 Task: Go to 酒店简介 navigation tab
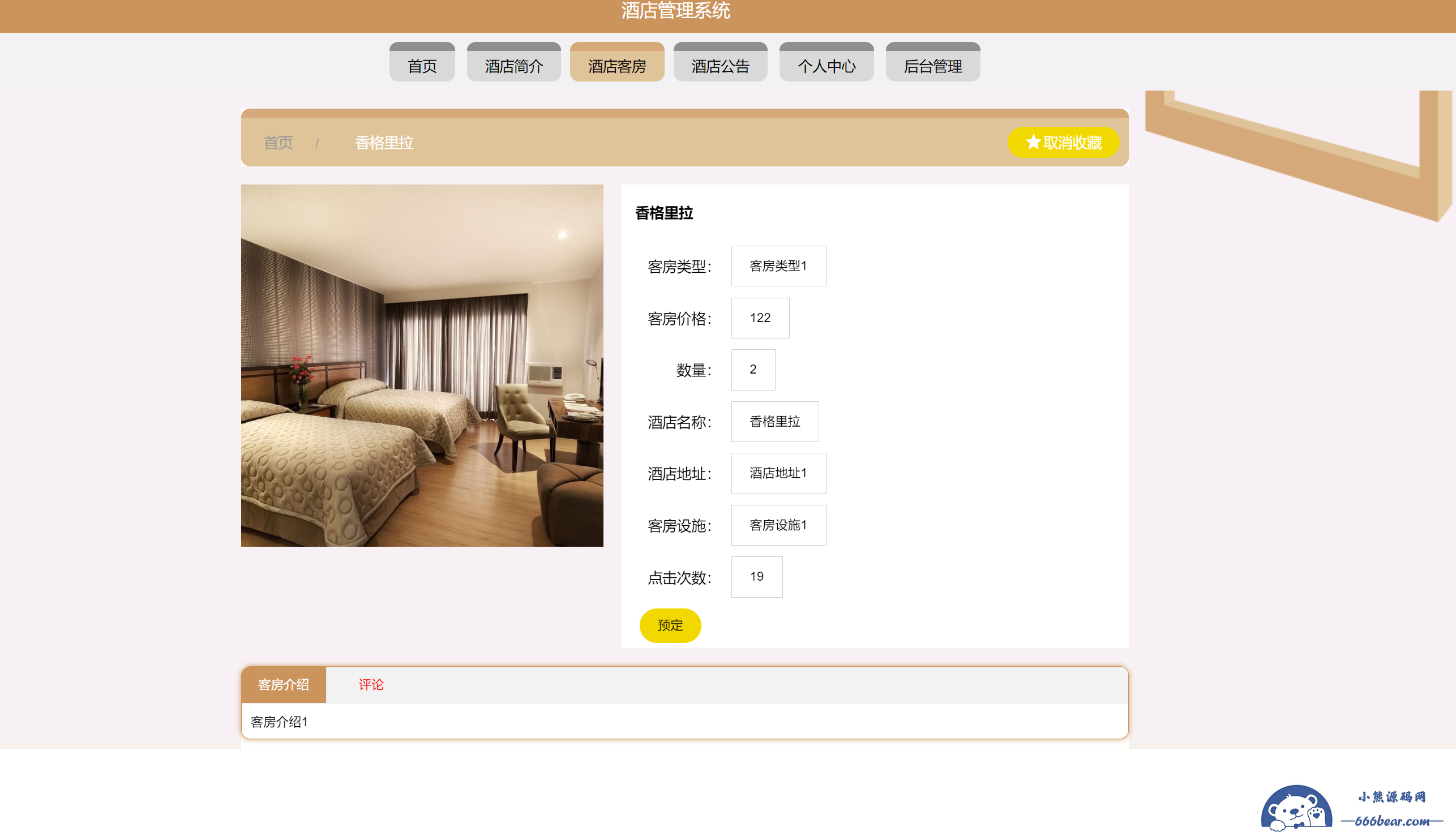click(513, 62)
